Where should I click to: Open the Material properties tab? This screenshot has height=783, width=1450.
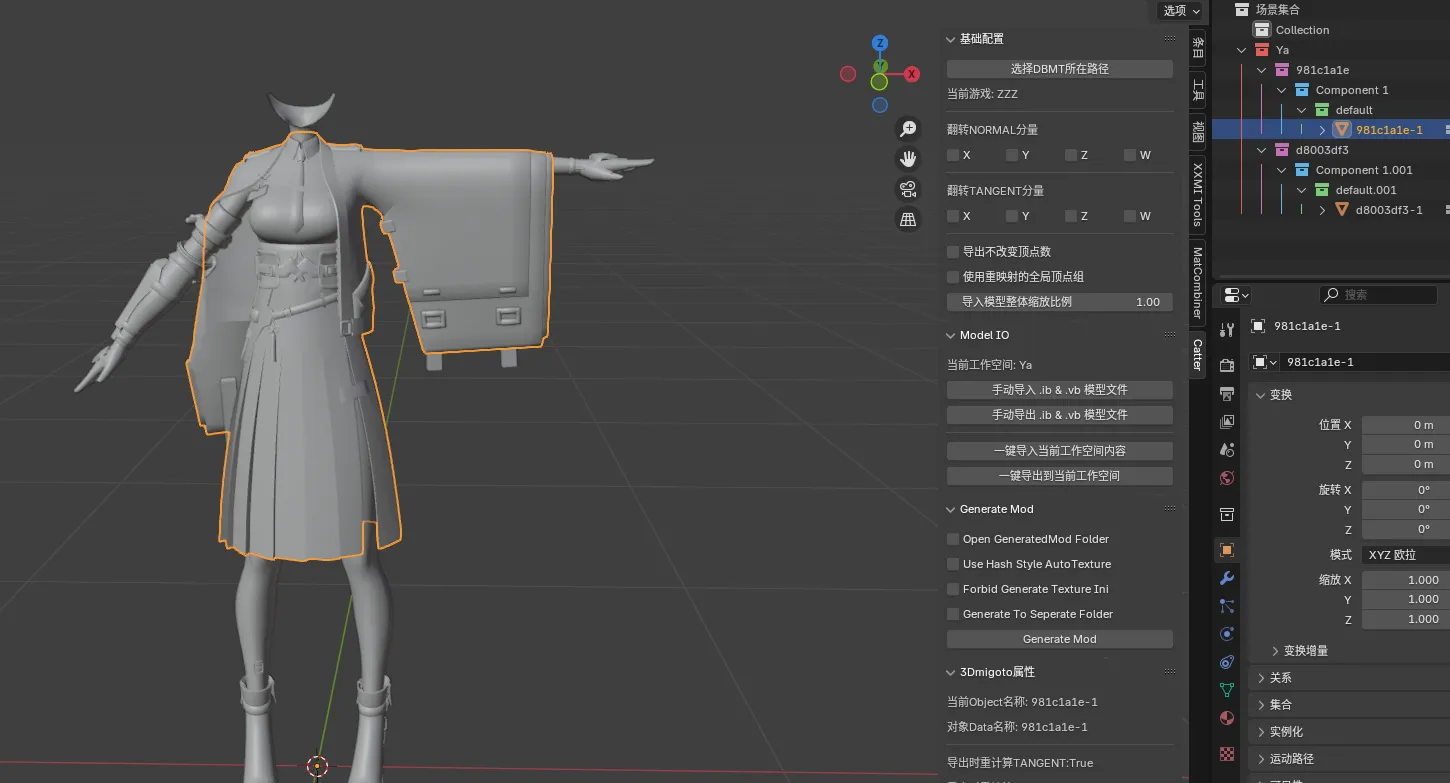coord(1227,718)
